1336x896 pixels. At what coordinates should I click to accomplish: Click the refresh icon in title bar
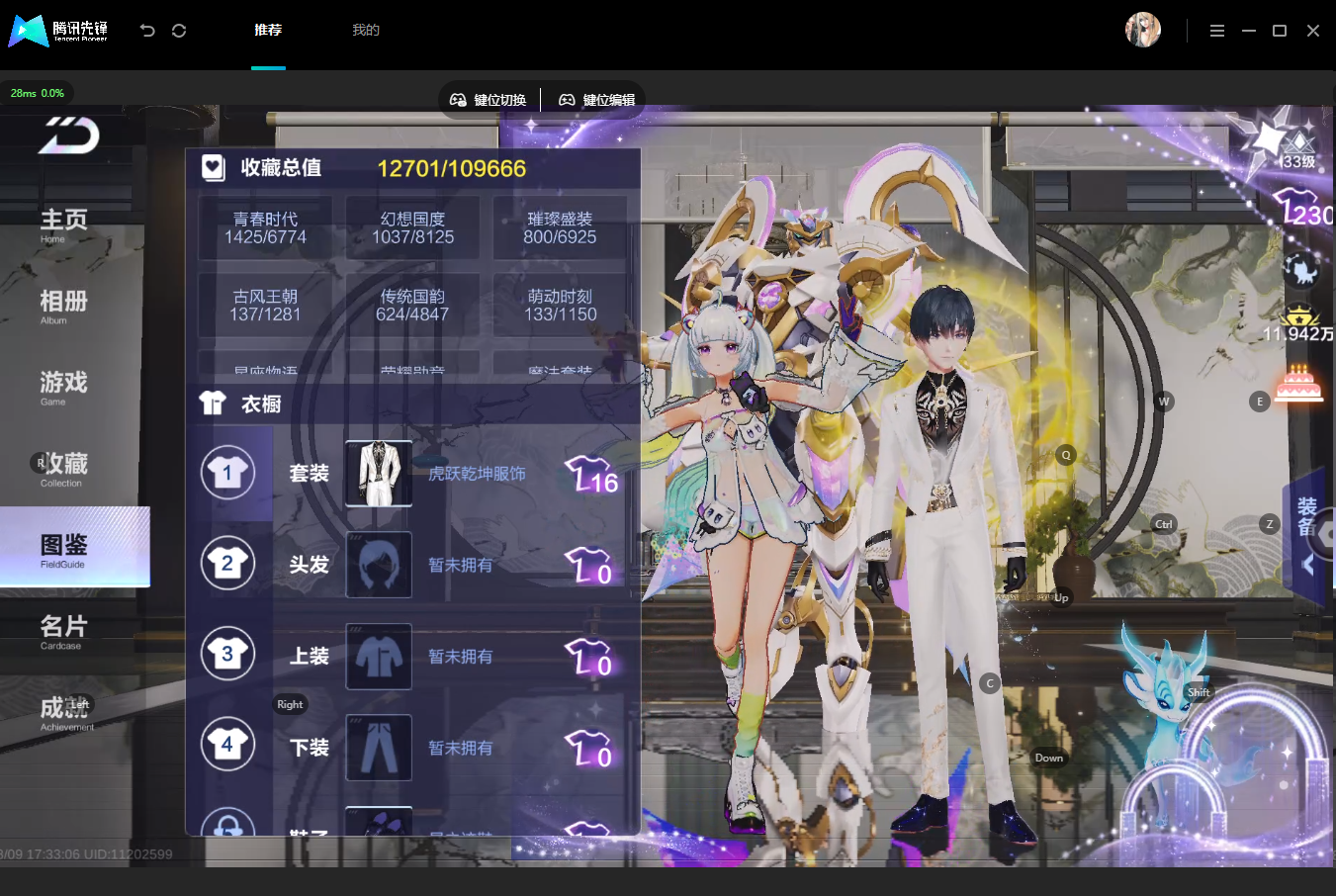click(x=179, y=31)
